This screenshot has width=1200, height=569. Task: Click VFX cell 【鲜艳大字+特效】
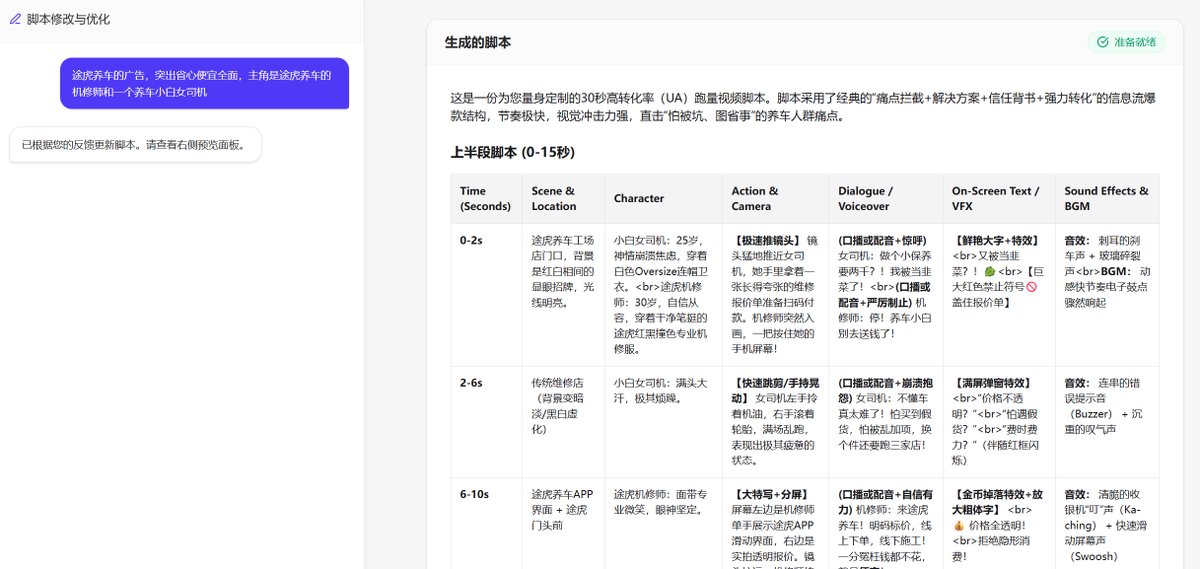(999, 294)
